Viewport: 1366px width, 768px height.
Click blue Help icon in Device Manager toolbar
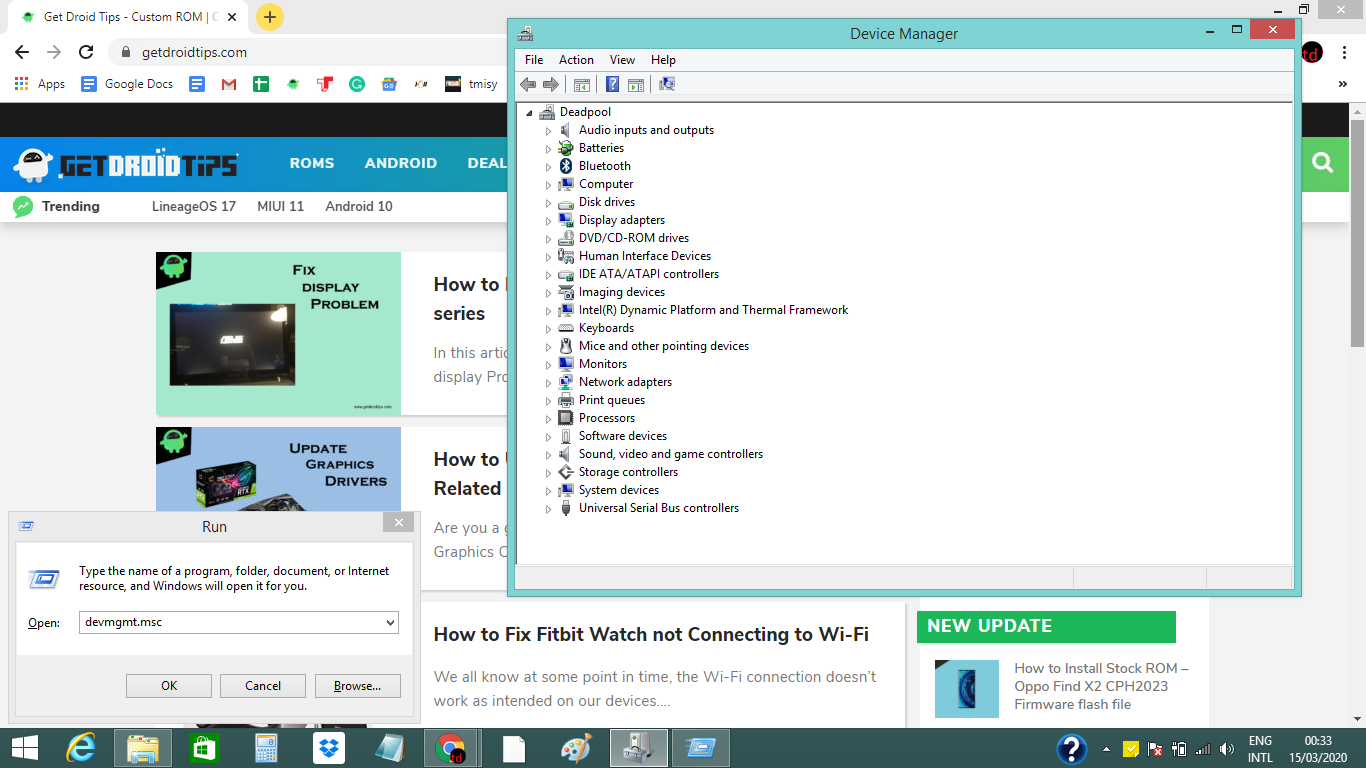click(613, 84)
